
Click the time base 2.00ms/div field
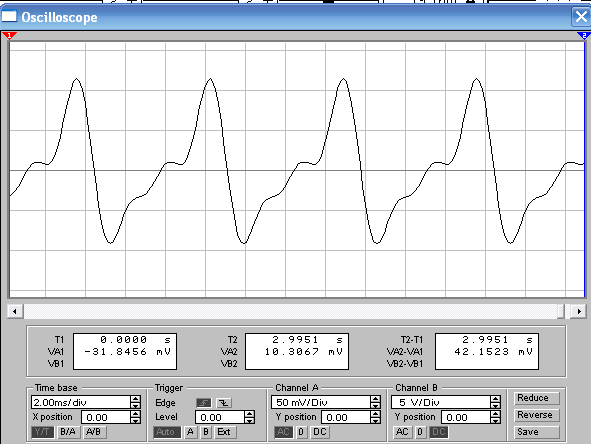click(x=81, y=402)
